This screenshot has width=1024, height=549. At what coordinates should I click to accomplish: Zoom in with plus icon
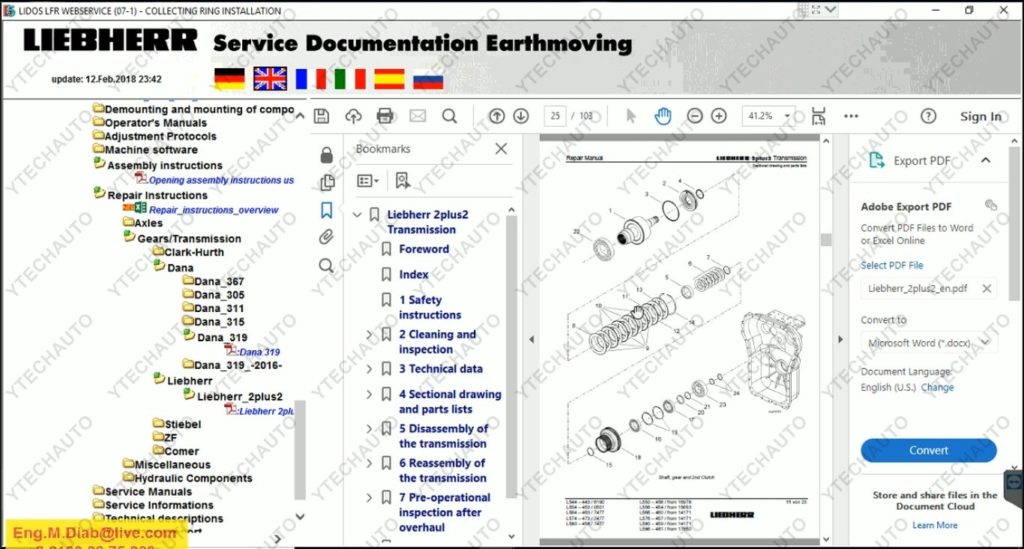pyautogui.click(x=719, y=116)
